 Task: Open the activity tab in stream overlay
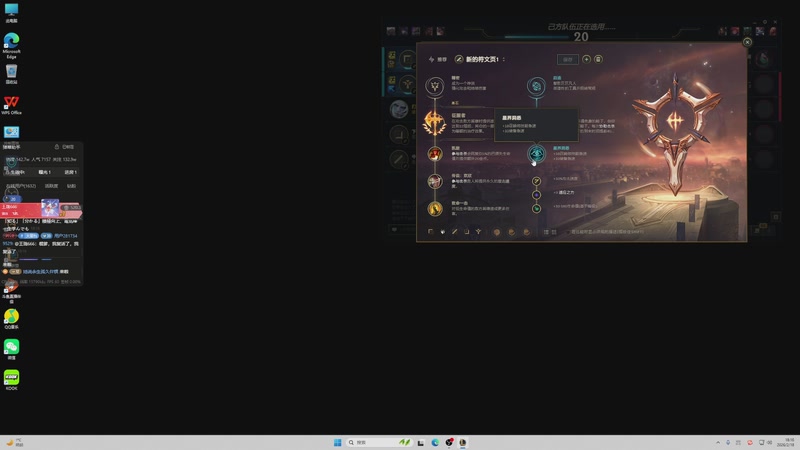51,186
